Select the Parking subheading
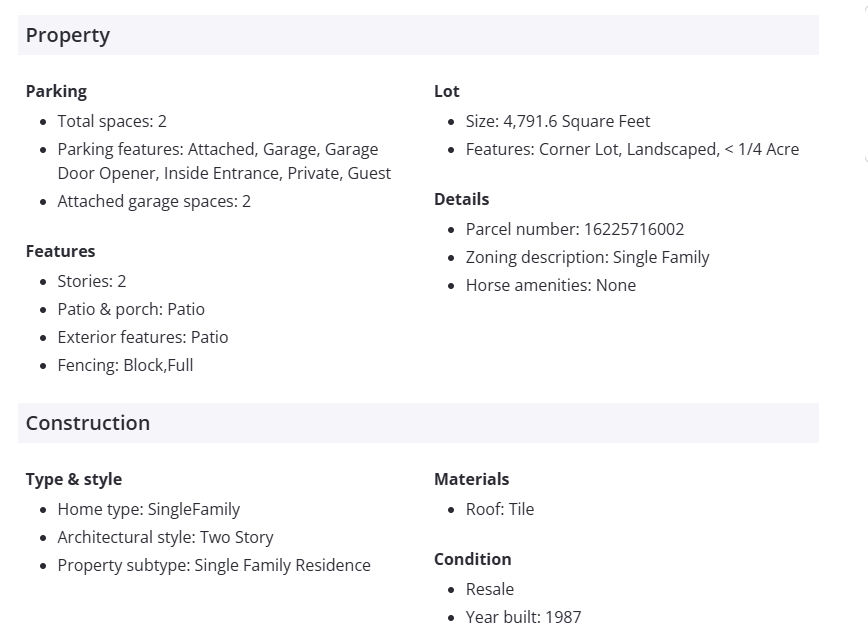Viewport: 868px width, 640px height. [x=56, y=91]
